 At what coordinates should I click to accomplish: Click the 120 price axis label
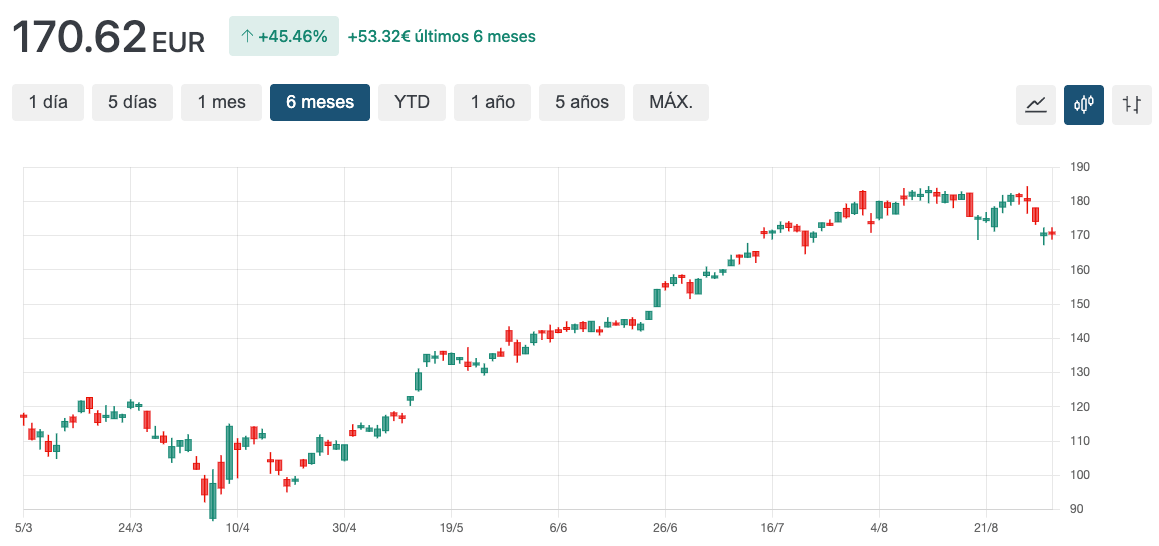(x=1080, y=407)
